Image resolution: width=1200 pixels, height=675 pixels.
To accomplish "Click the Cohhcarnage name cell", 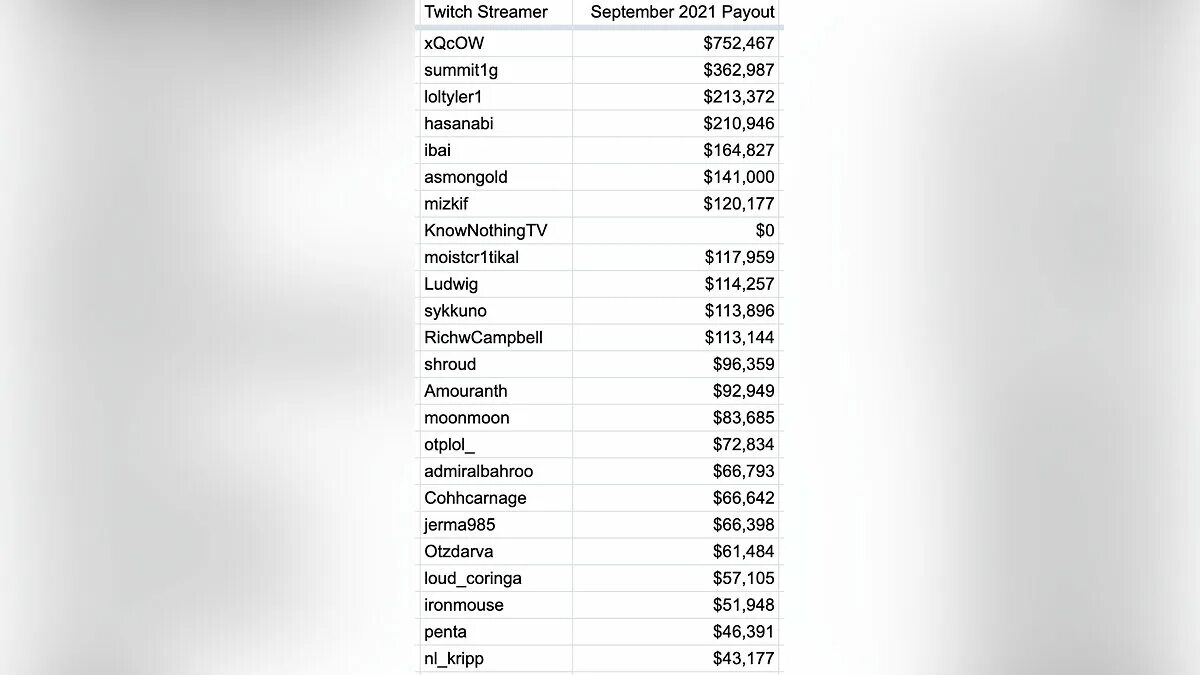I will [x=494, y=498].
